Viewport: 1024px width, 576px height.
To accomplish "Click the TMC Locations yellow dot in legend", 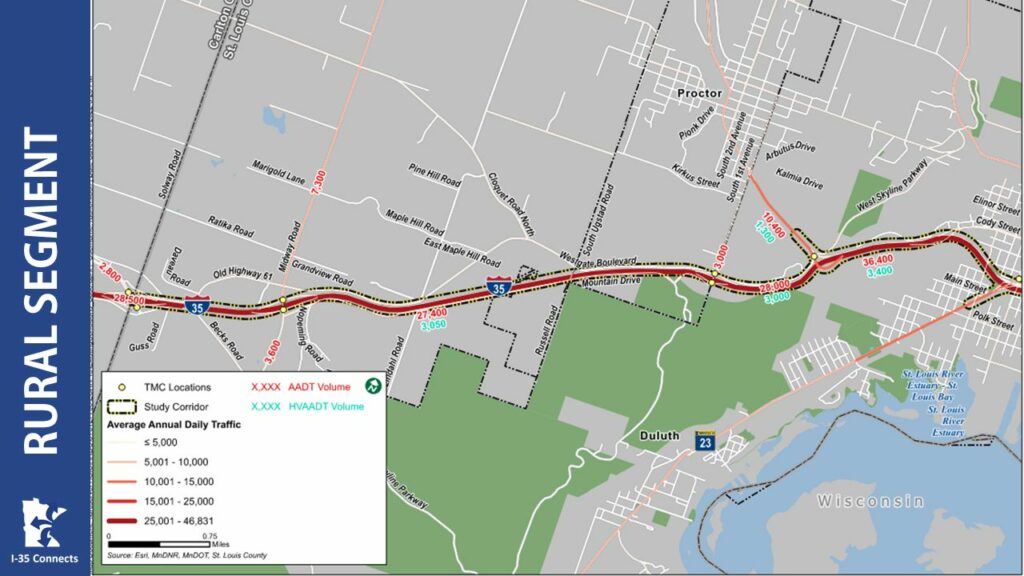I will tap(121, 387).
